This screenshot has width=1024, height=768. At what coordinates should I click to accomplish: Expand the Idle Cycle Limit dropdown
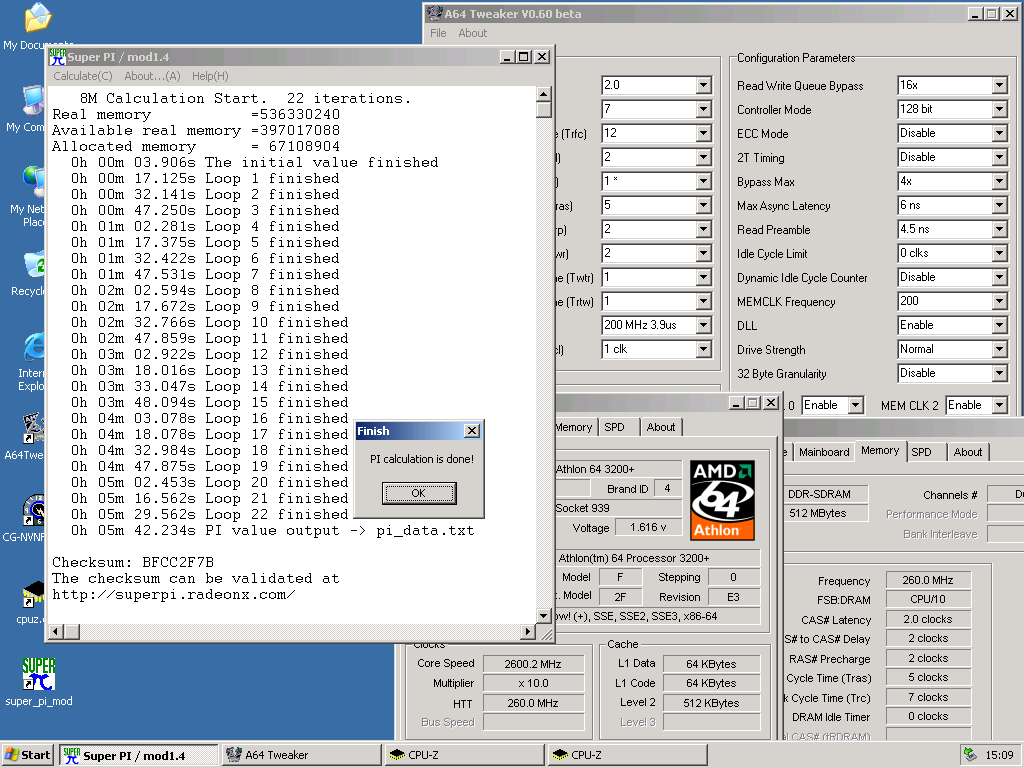(x=999, y=253)
